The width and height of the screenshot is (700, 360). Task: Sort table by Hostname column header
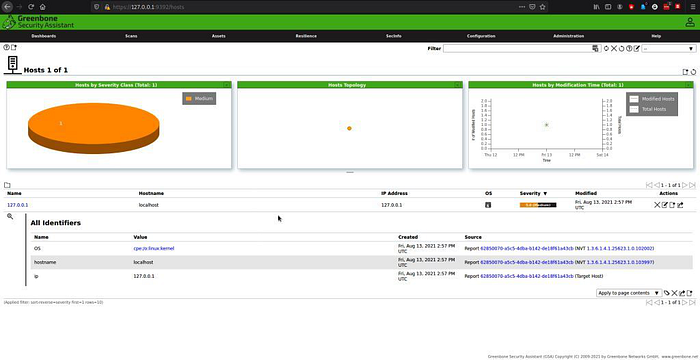151,193
